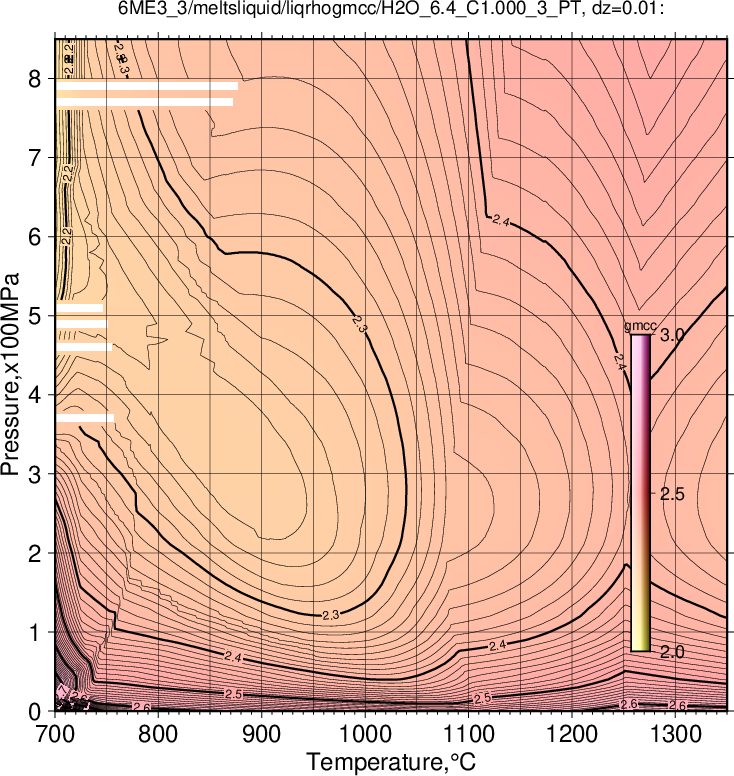Click the 2.2 contour label near 700 MPa
This screenshot has height=776, width=734.
pyautogui.click(x=69, y=174)
